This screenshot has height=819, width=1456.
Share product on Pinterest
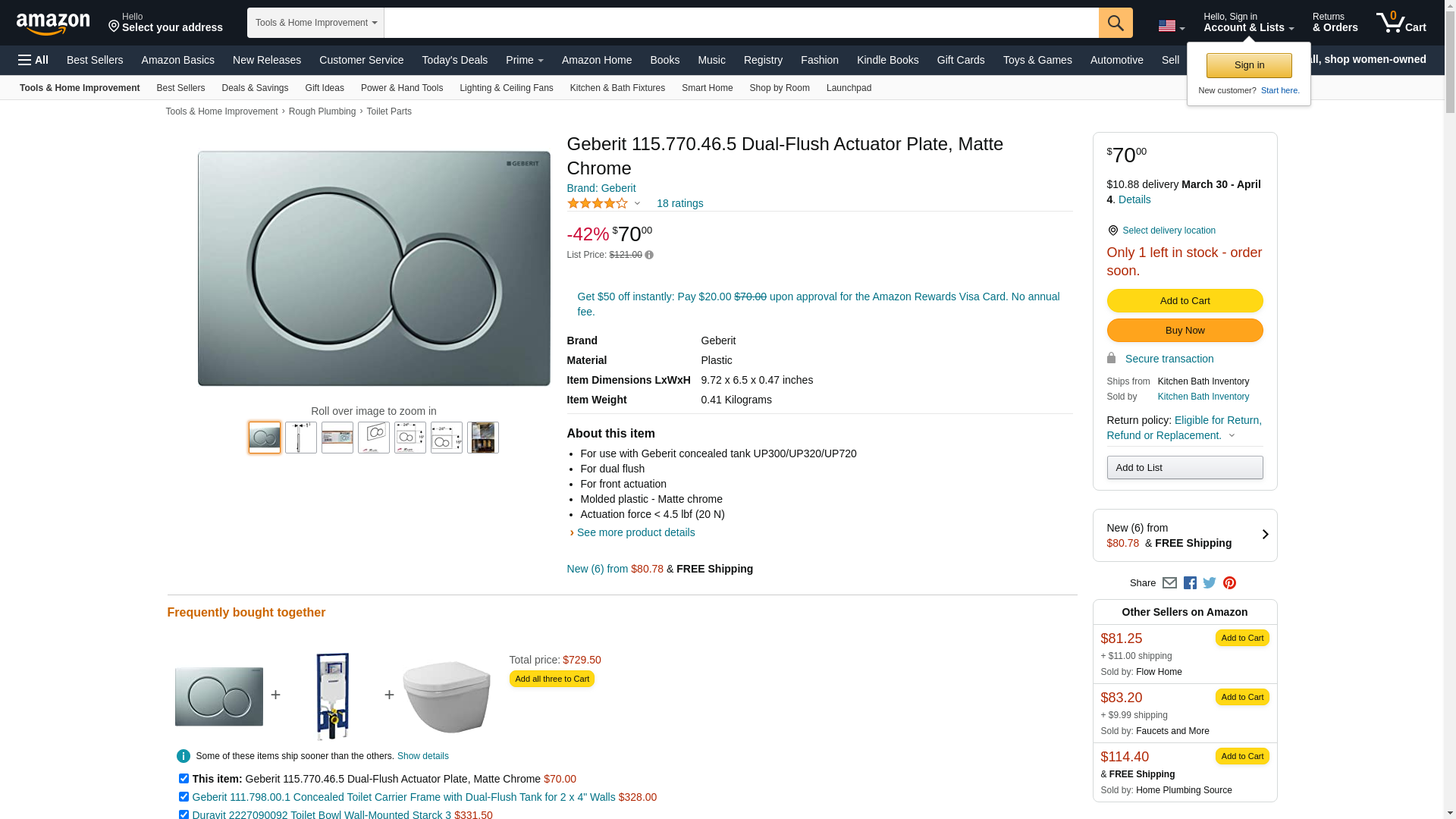(1229, 583)
